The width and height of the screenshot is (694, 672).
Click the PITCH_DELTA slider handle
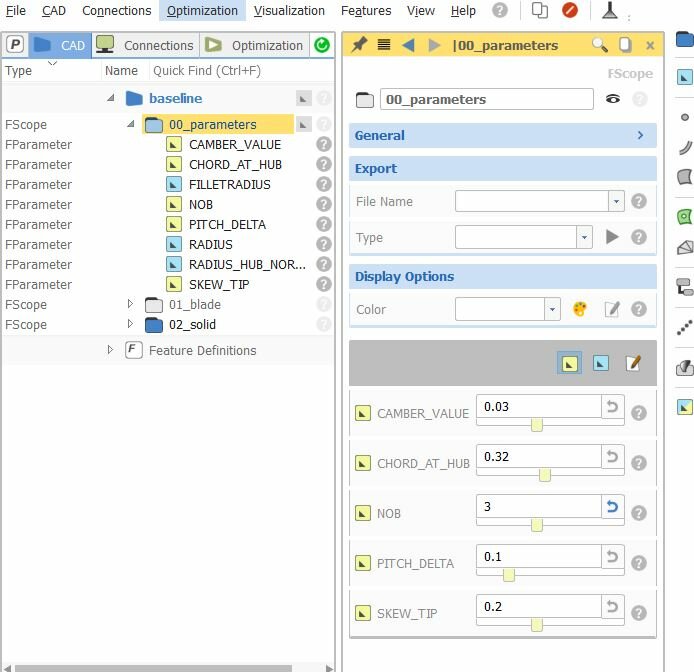509,575
